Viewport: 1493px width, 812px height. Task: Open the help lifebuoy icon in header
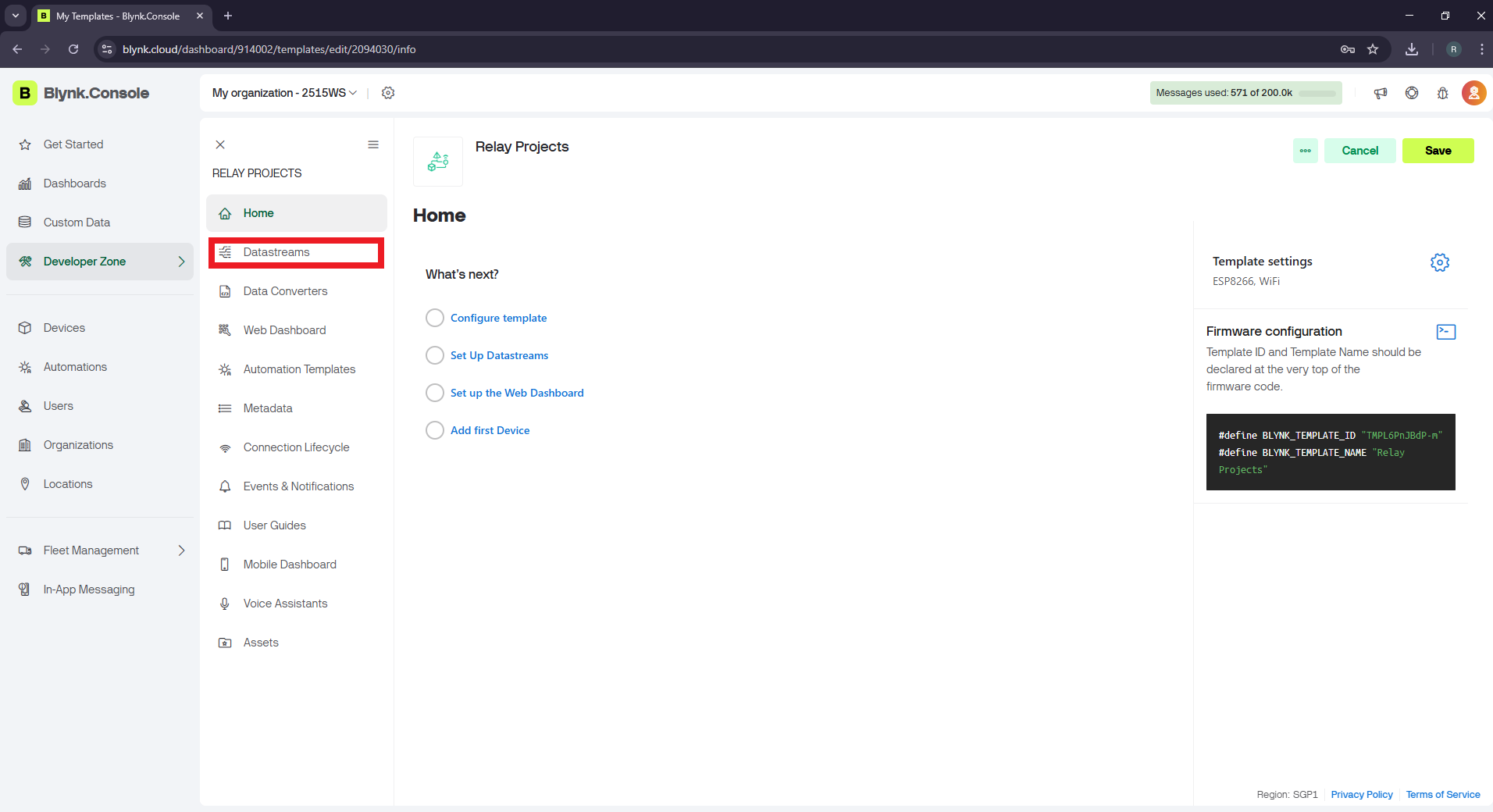[x=1412, y=93]
